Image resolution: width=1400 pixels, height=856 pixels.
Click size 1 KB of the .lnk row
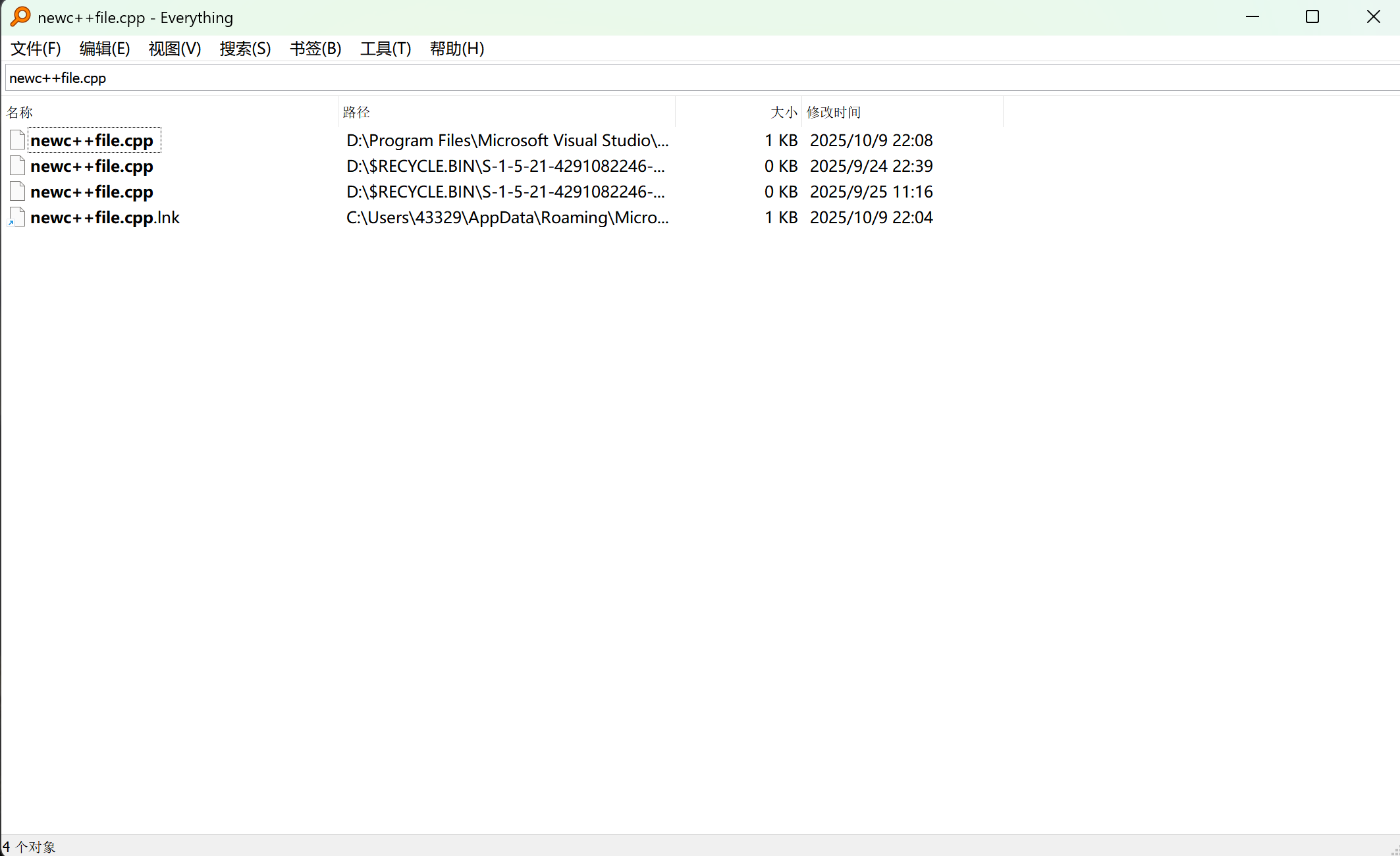tap(781, 217)
